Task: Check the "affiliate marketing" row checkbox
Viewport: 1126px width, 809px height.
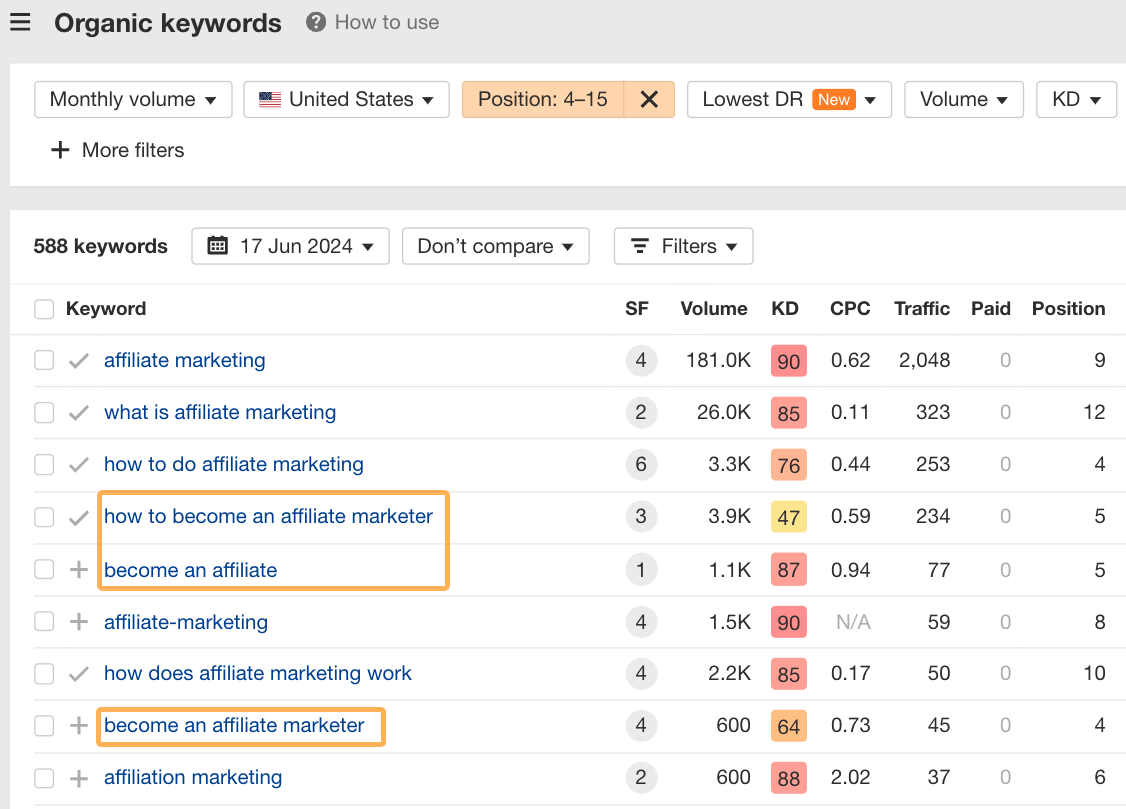Action: pyautogui.click(x=44, y=361)
